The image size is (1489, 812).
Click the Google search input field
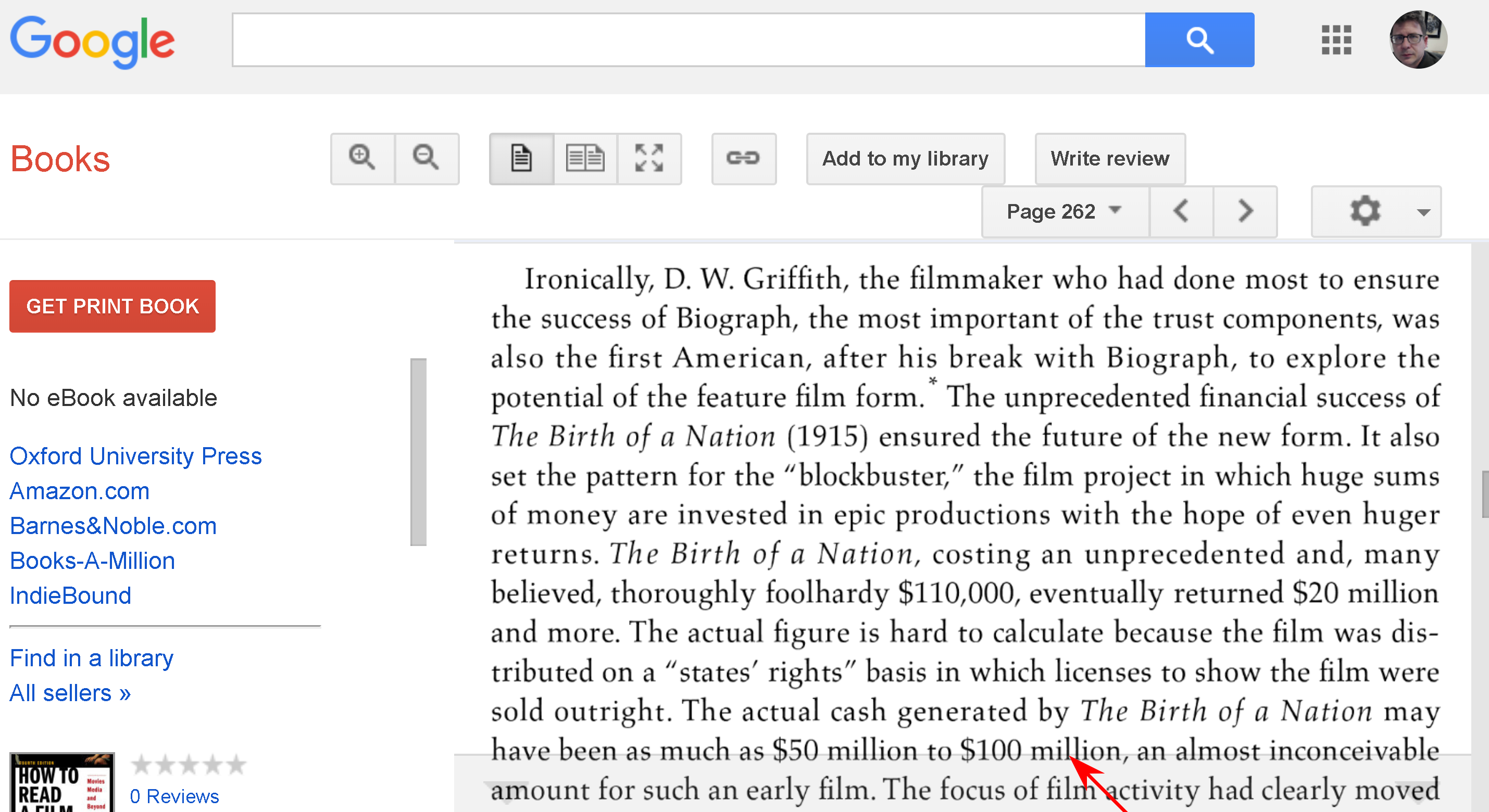click(x=688, y=40)
